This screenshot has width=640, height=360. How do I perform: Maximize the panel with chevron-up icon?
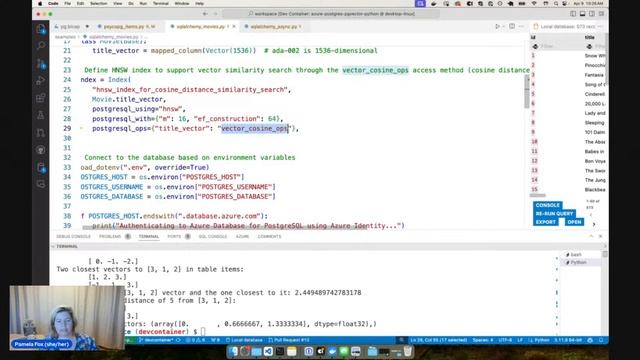591,236
